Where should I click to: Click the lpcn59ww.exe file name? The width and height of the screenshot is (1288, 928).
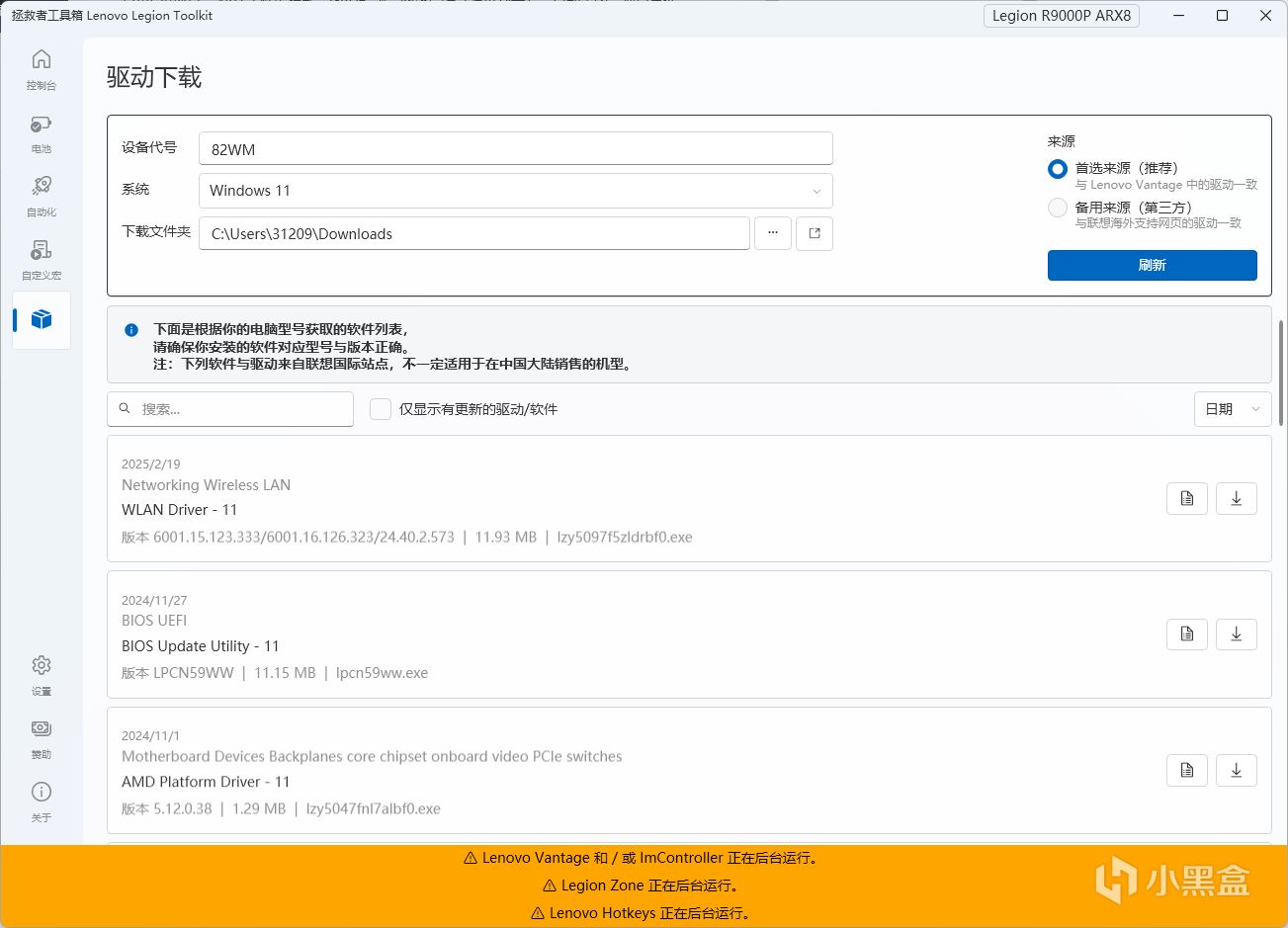pyautogui.click(x=382, y=673)
